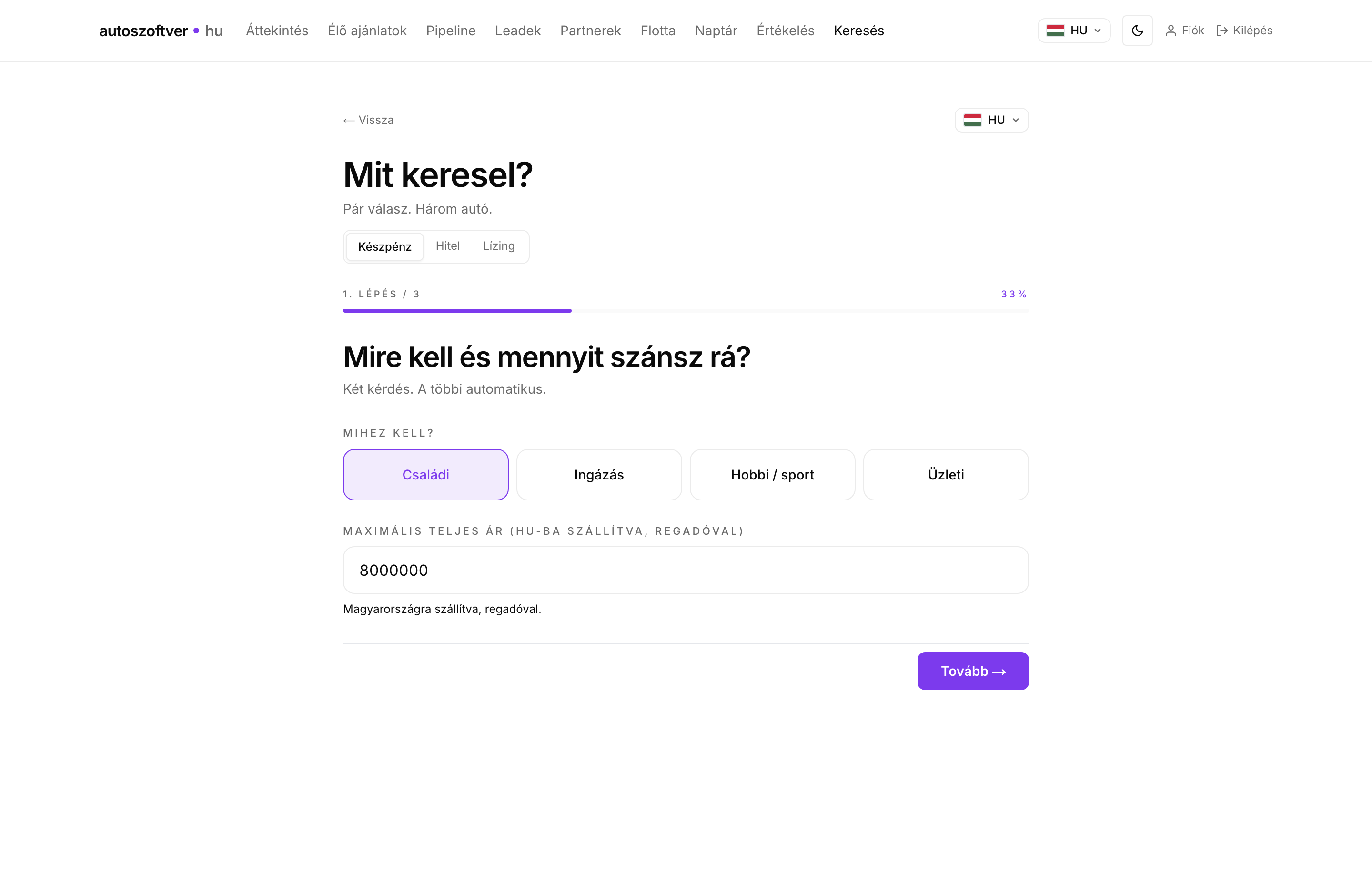Image resolution: width=1372 pixels, height=877 pixels.
Task: Click the "Mire kell és mennyit szánsz rá?" heading
Action: click(546, 357)
